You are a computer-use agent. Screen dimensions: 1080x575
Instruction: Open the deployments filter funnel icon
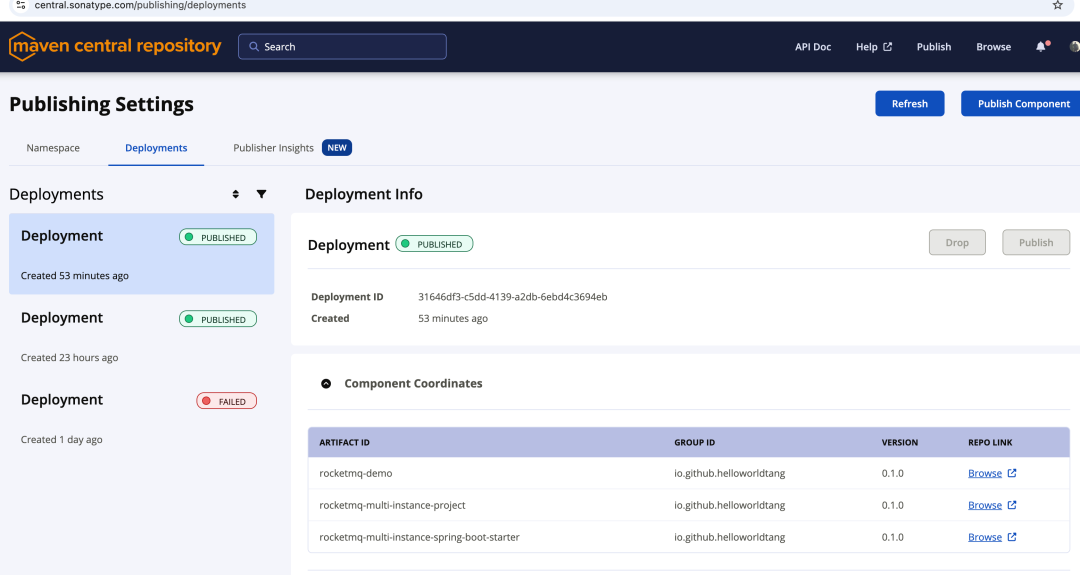[262, 194]
